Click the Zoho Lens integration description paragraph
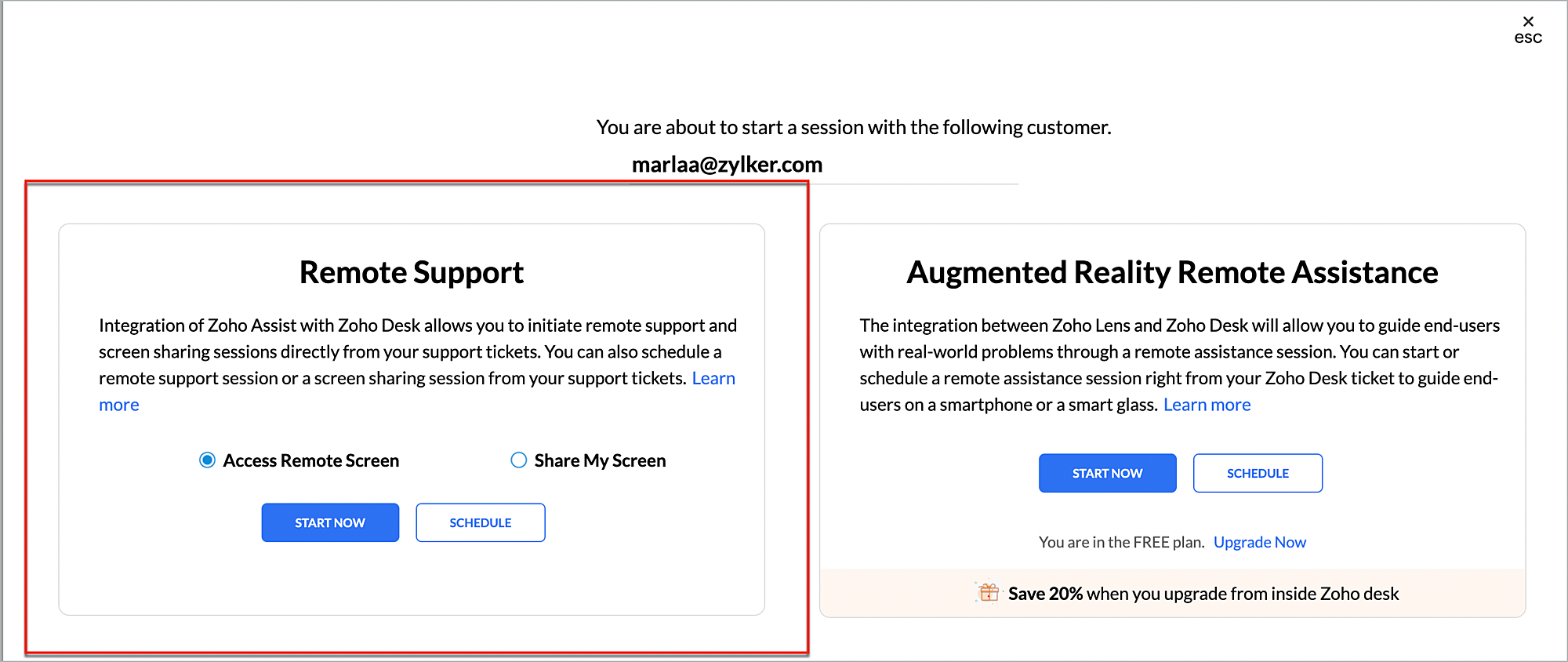 tap(1178, 351)
